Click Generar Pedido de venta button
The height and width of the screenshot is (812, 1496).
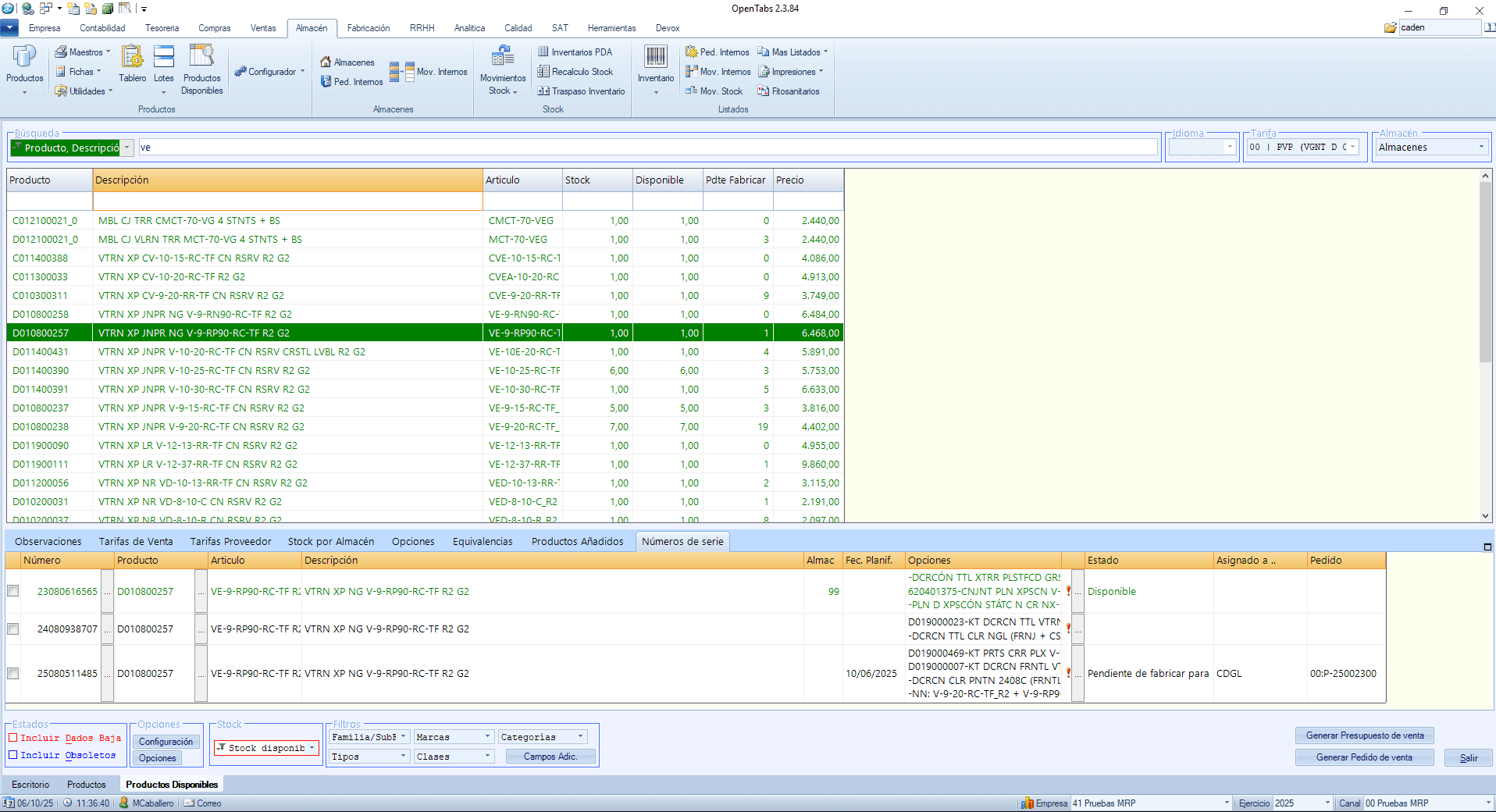coord(1364,757)
